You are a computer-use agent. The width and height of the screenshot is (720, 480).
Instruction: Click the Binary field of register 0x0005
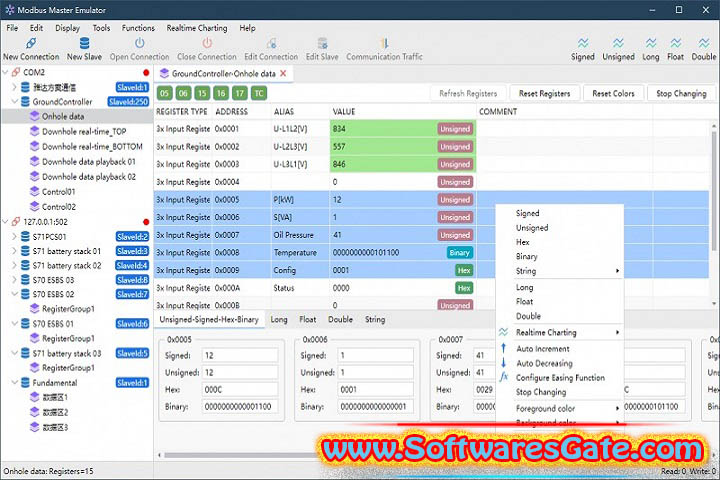click(x=240, y=407)
